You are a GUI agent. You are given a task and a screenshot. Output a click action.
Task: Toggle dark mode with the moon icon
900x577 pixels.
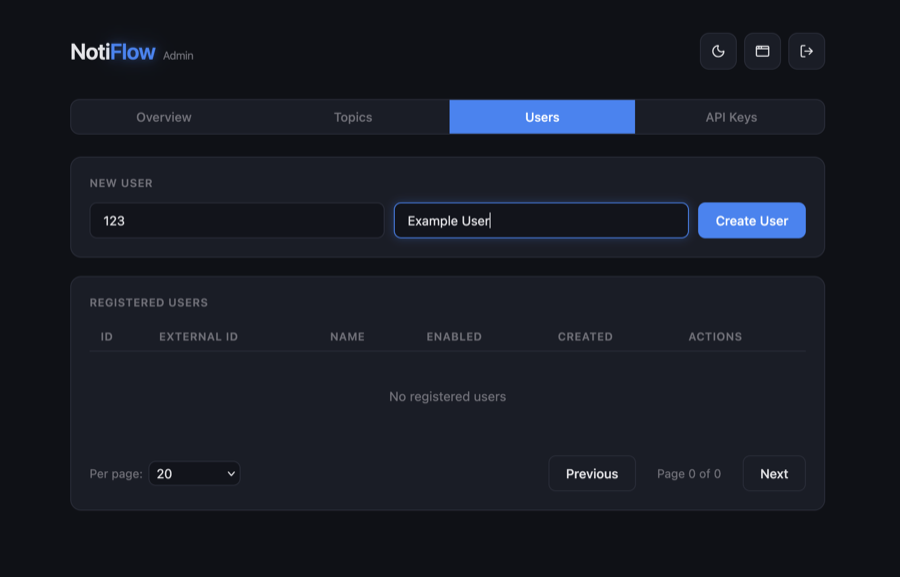click(x=718, y=51)
